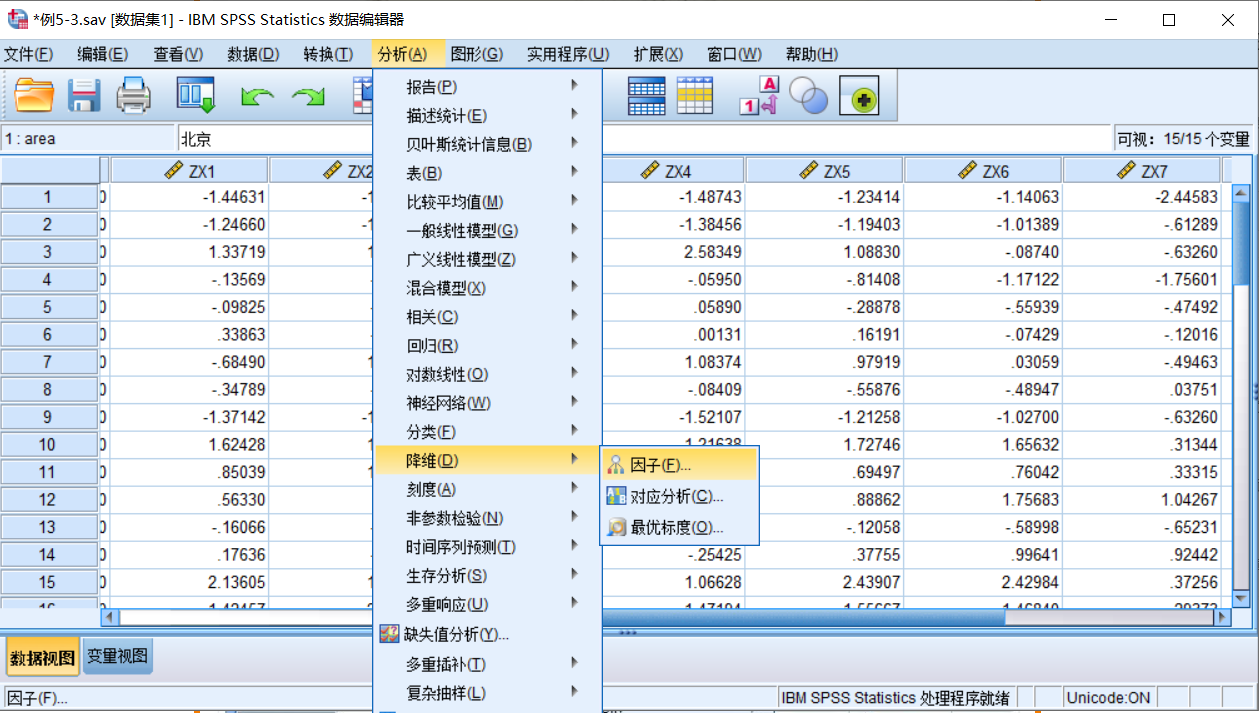
Task: Choose 神经网络(W) menu entry
Action: point(487,403)
